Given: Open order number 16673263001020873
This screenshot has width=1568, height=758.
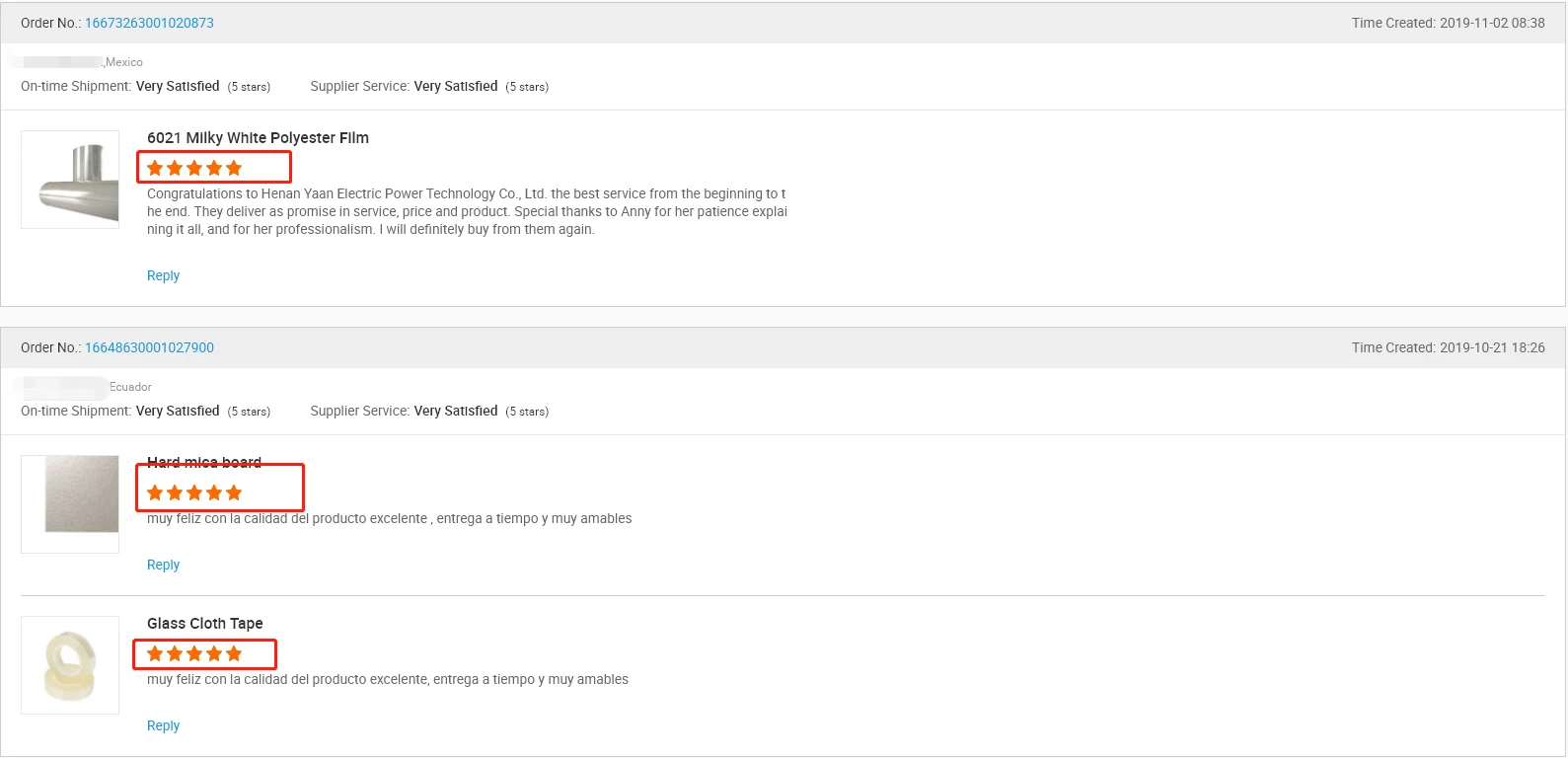Looking at the screenshot, I should [x=149, y=22].
